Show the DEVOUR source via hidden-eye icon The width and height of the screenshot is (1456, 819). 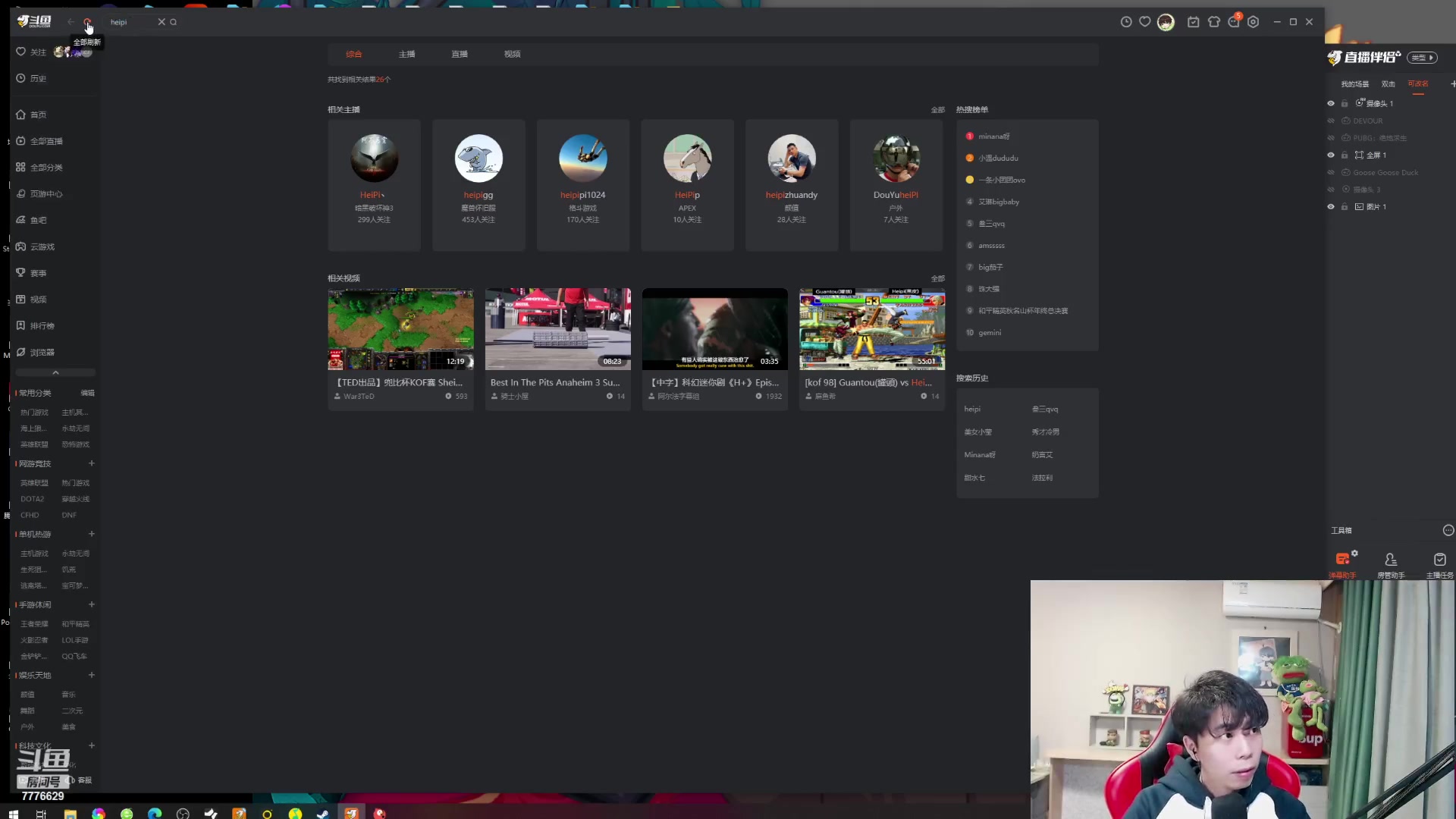(1331, 121)
